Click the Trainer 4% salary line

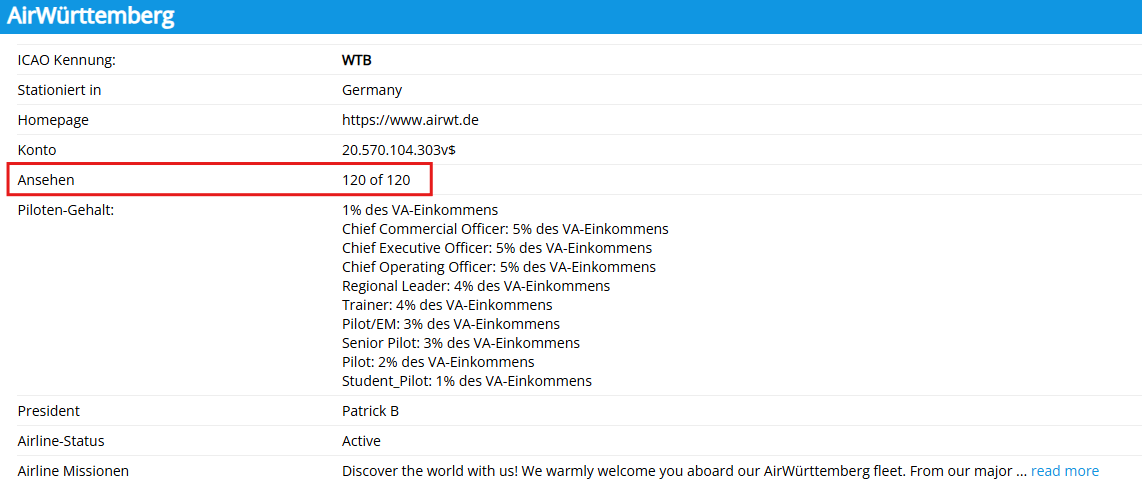447,305
